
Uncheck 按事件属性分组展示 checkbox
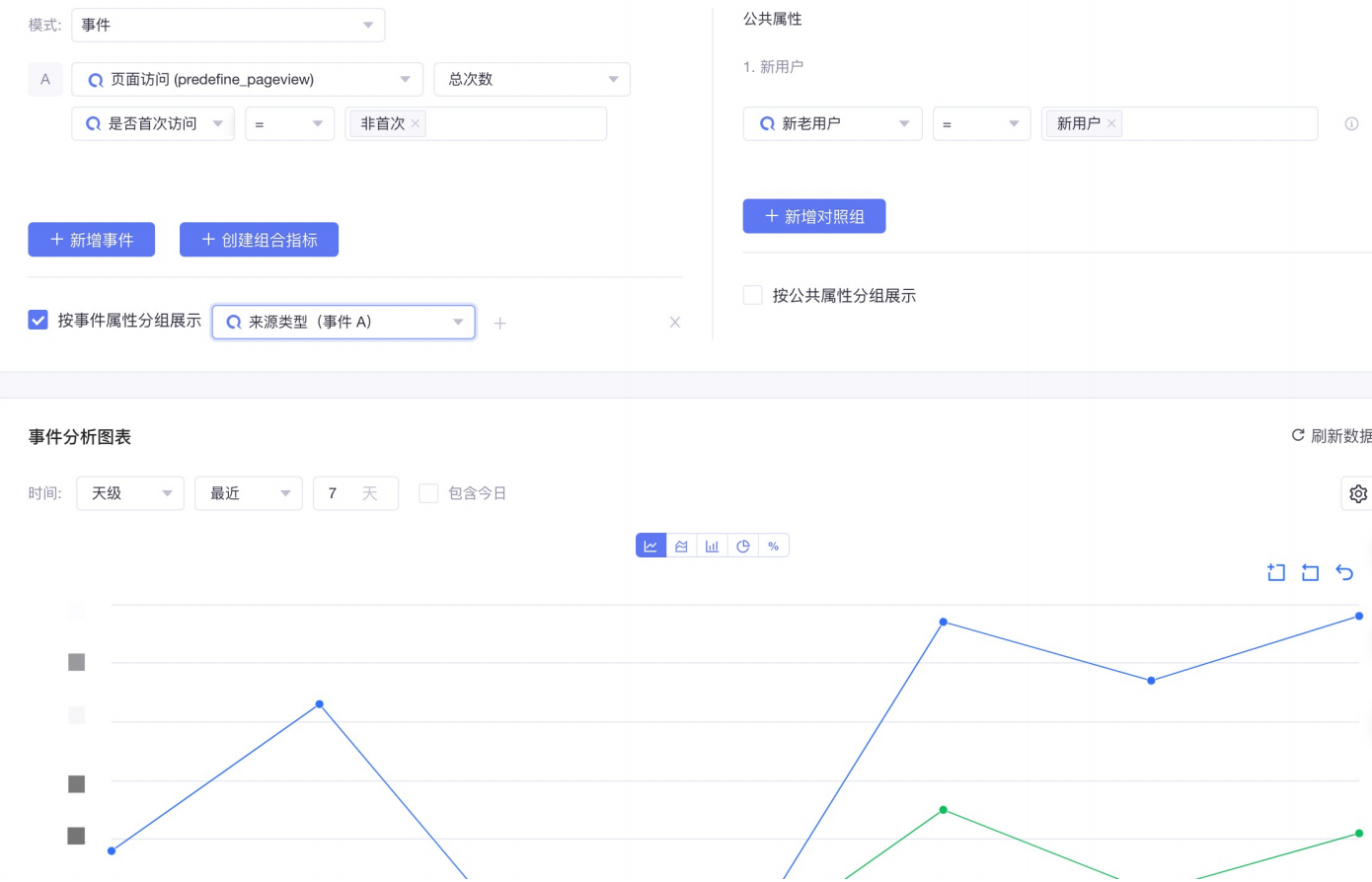[38, 320]
